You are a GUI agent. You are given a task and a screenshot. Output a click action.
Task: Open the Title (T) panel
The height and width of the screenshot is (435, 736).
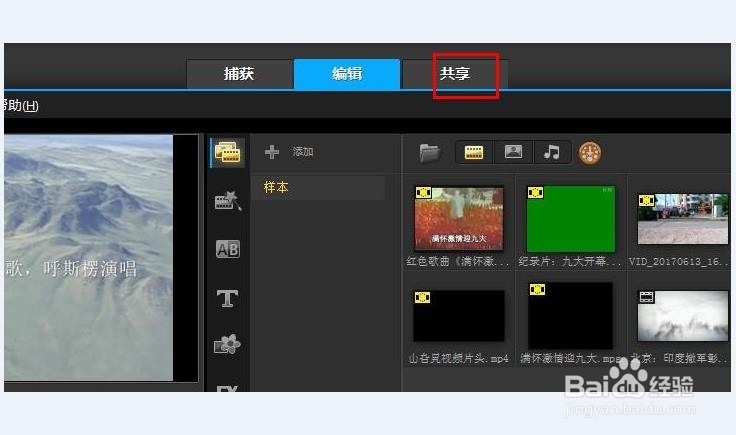(227, 298)
